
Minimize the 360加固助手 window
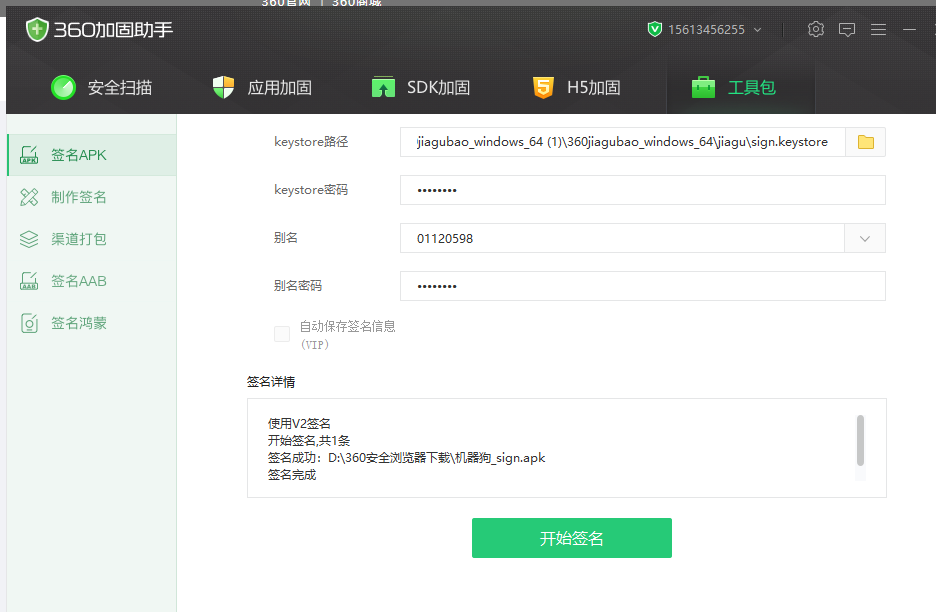[x=909, y=29]
